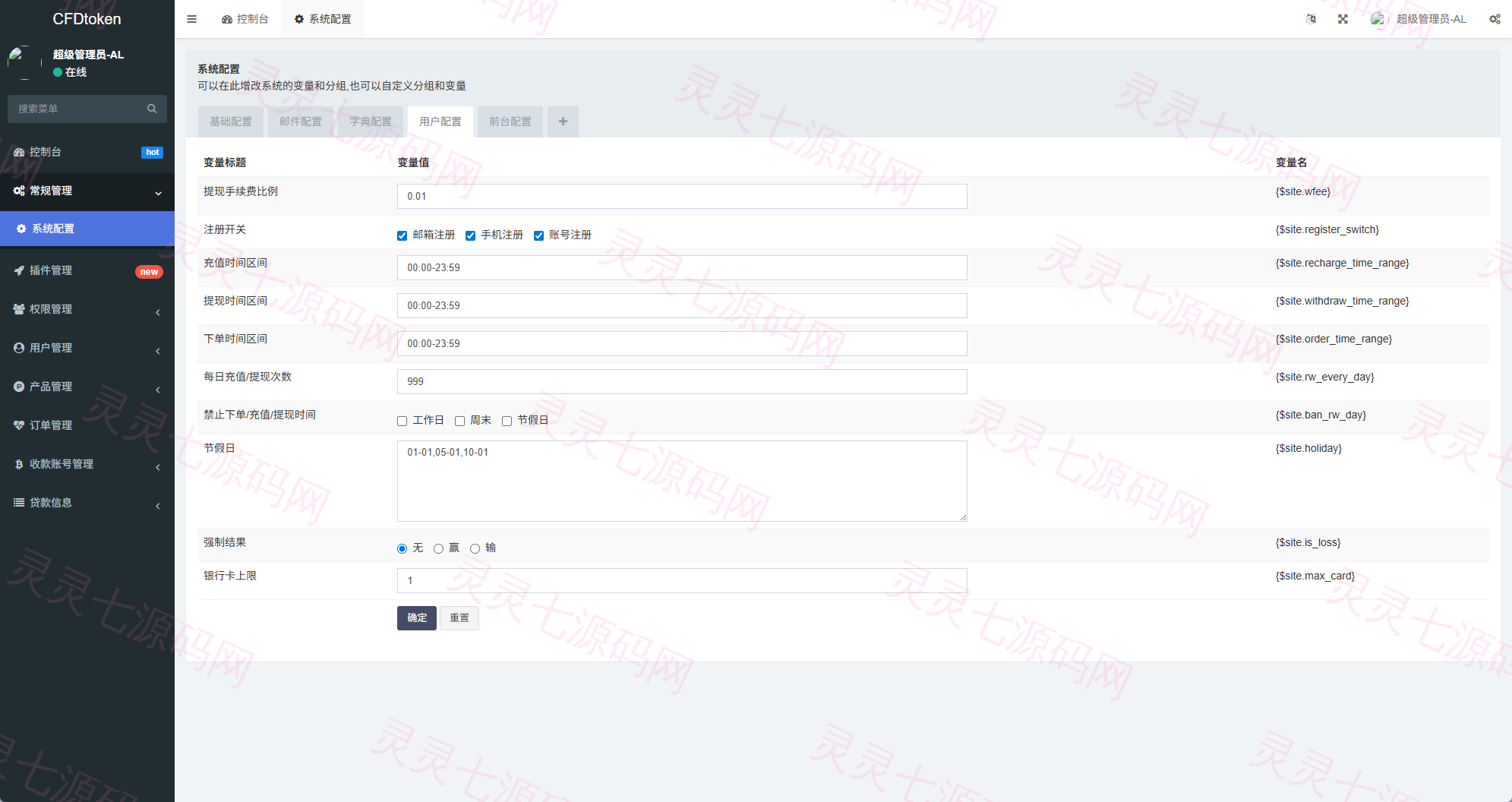
Task: Switch to the 邮件配置 tab
Action: (301, 122)
